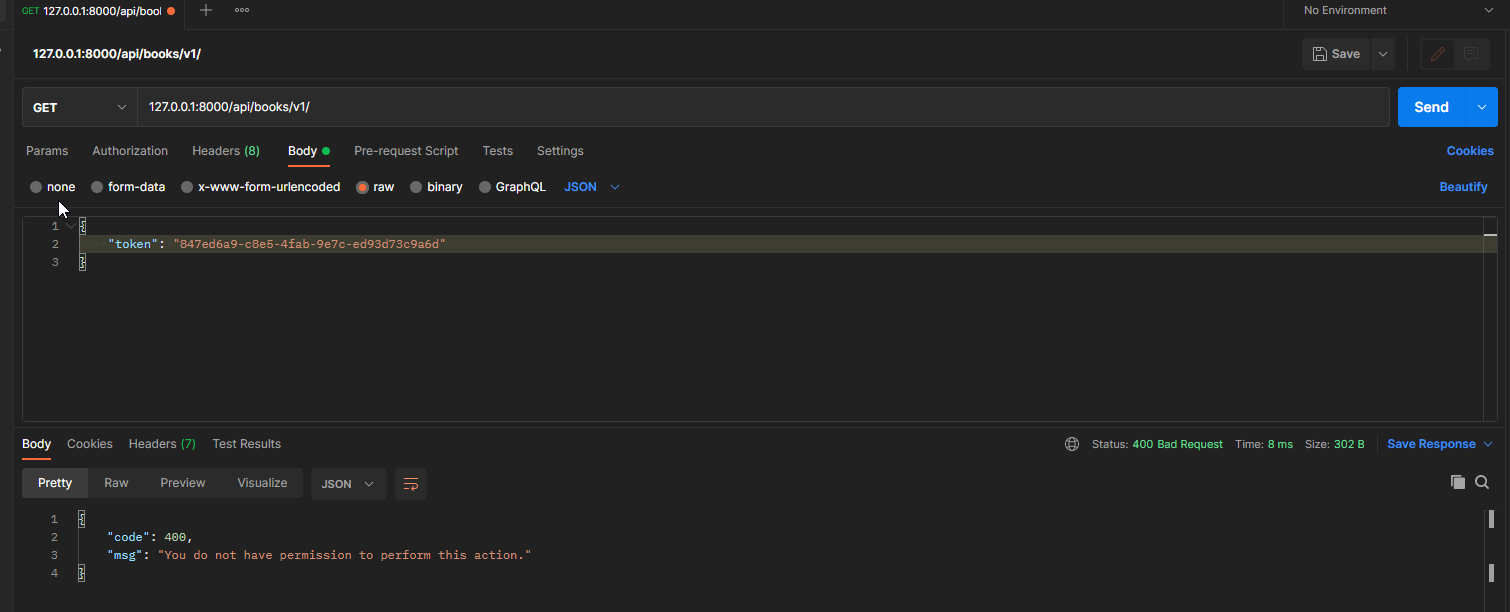The image size is (1510, 612).
Task: Switch to the Authorization tab
Action: [130, 151]
